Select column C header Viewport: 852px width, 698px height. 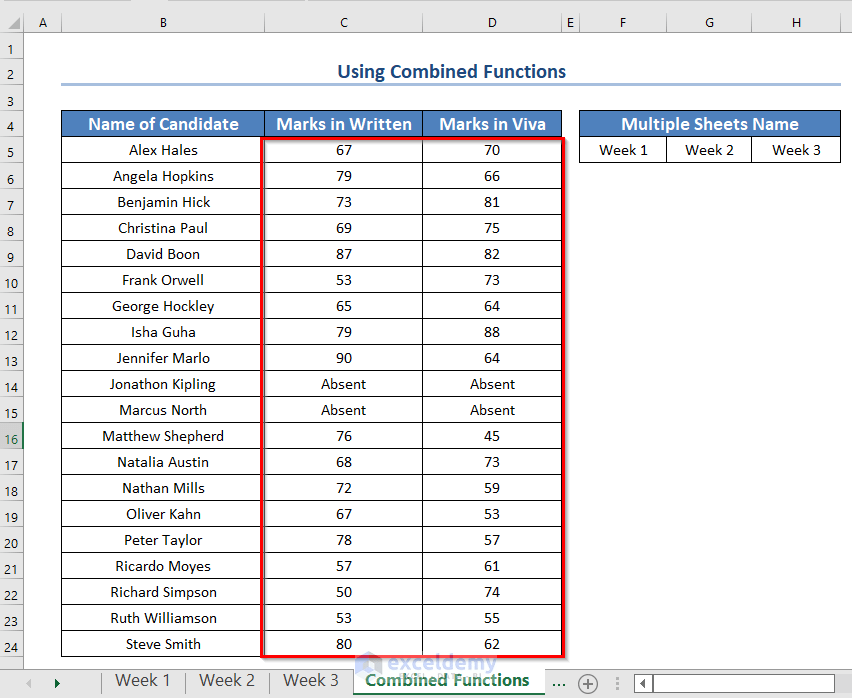click(x=343, y=21)
